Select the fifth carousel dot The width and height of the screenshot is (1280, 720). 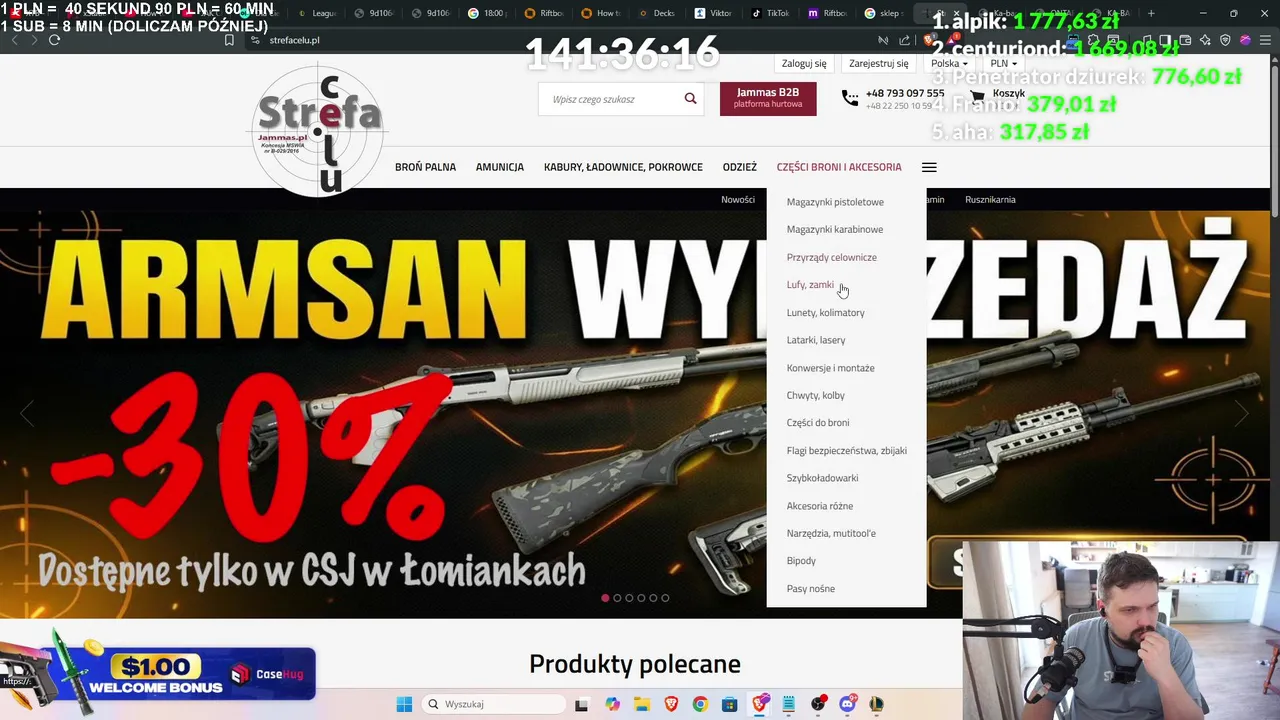click(653, 598)
